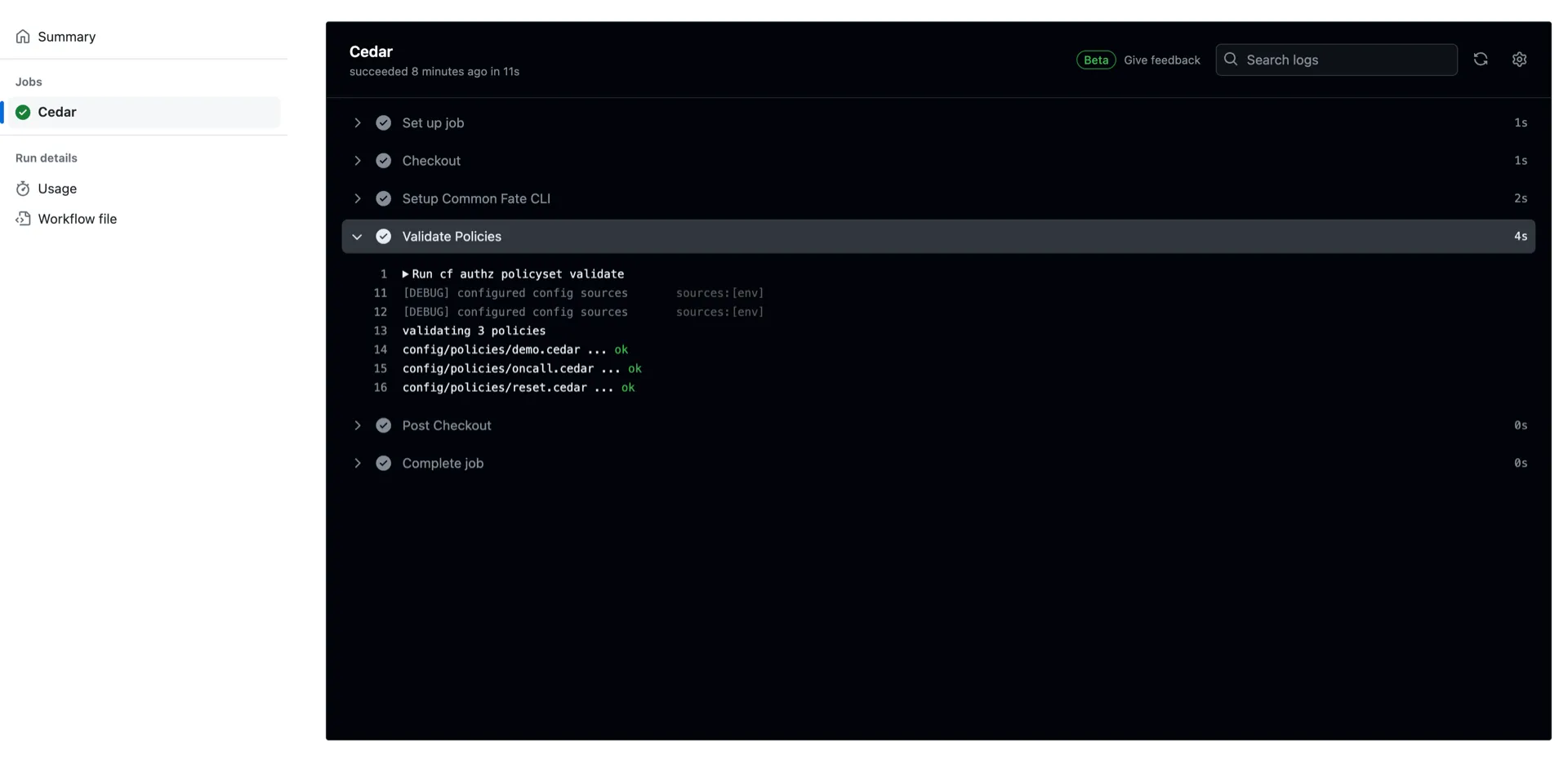
Task: Select the Cedar job in sidebar
Action: click(x=57, y=113)
